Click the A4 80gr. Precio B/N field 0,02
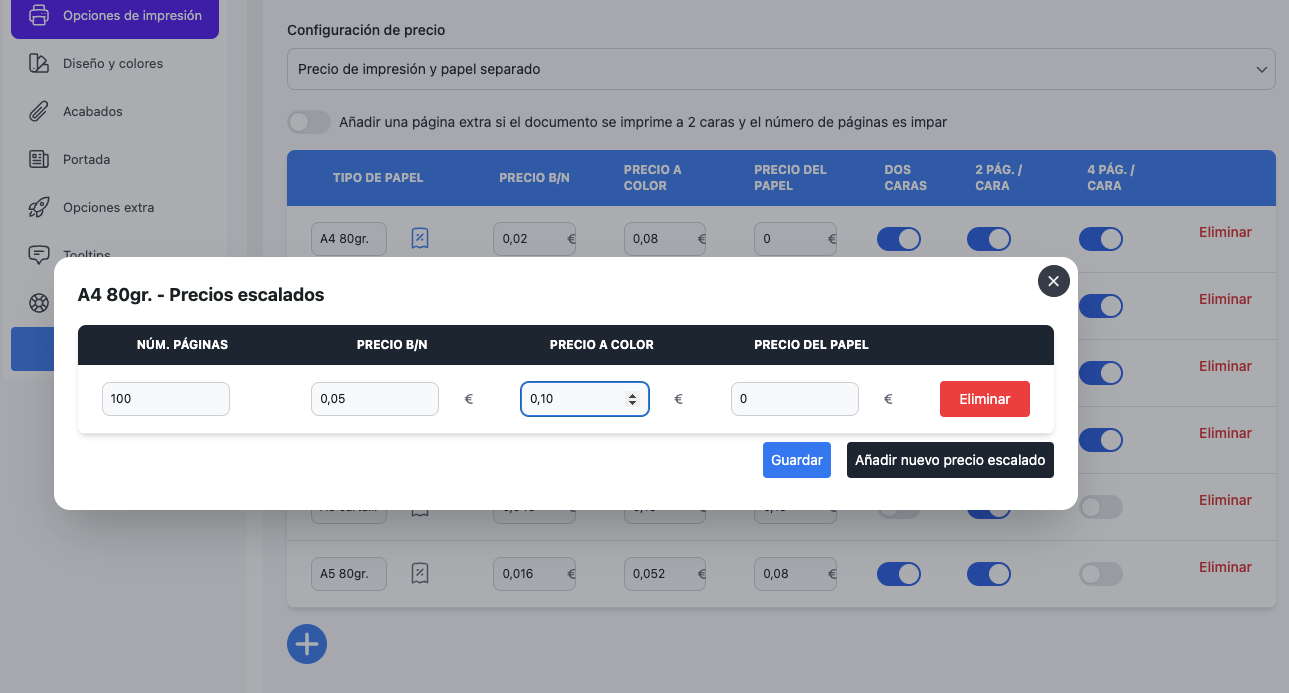1289x693 pixels. pyautogui.click(x=534, y=239)
